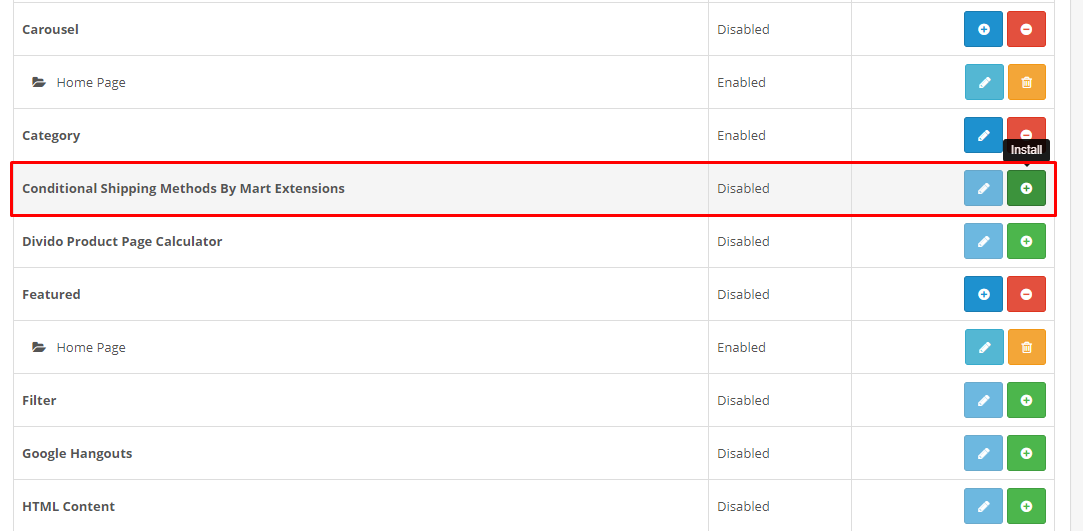1083x531 pixels.
Task: Install Divido Product Page Calculator
Action: point(1026,241)
